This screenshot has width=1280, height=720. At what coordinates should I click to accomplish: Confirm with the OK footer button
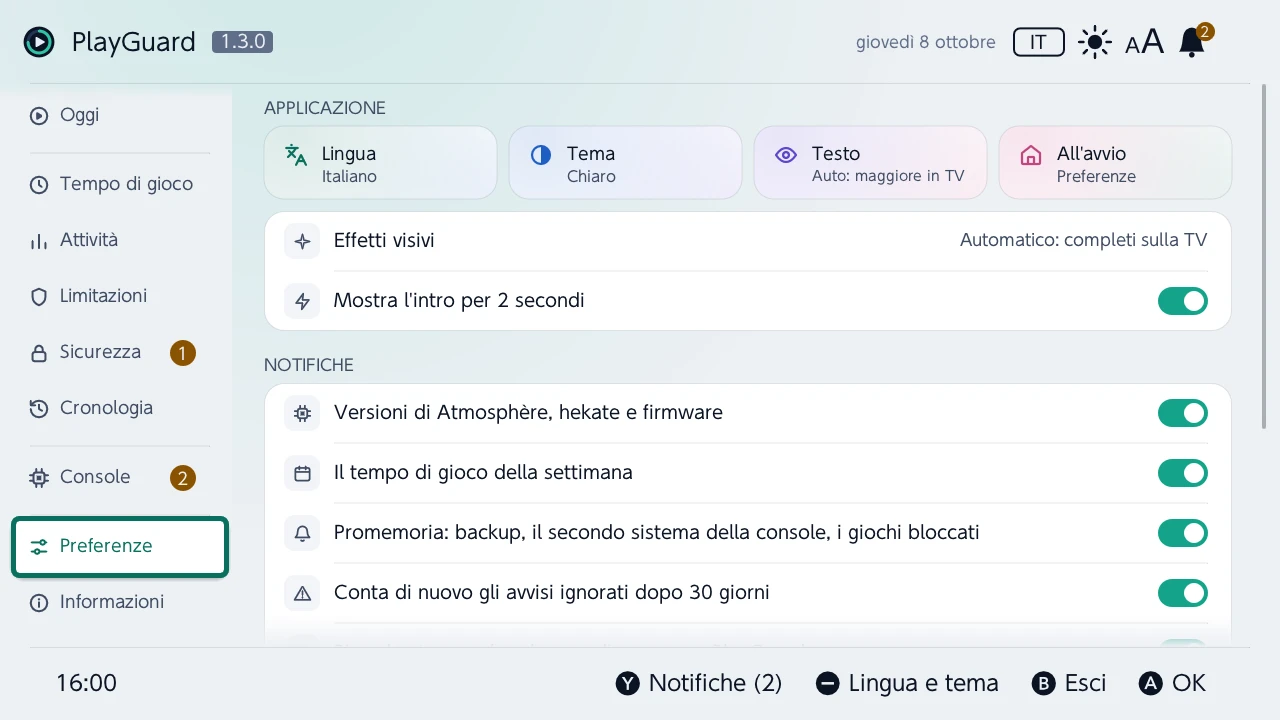coord(1173,683)
